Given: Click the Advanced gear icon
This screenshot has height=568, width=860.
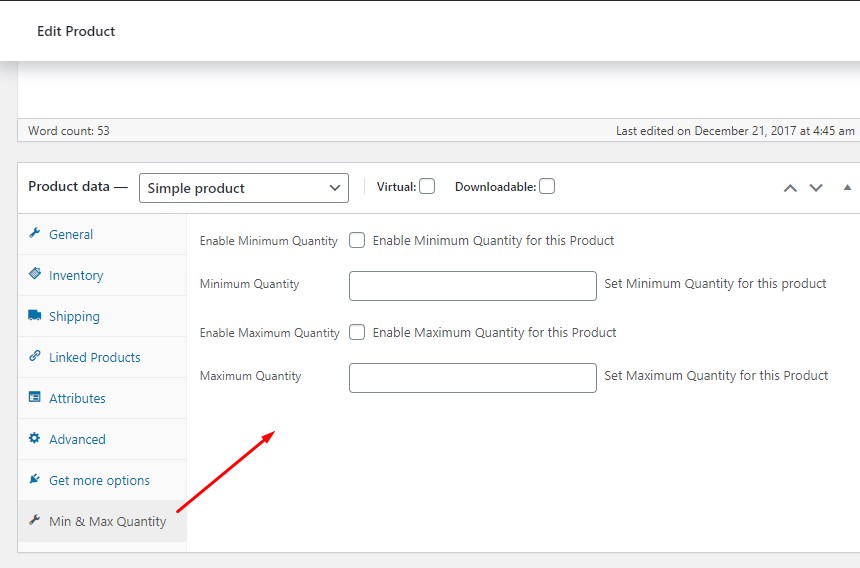Looking at the screenshot, I should [x=35, y=438].
